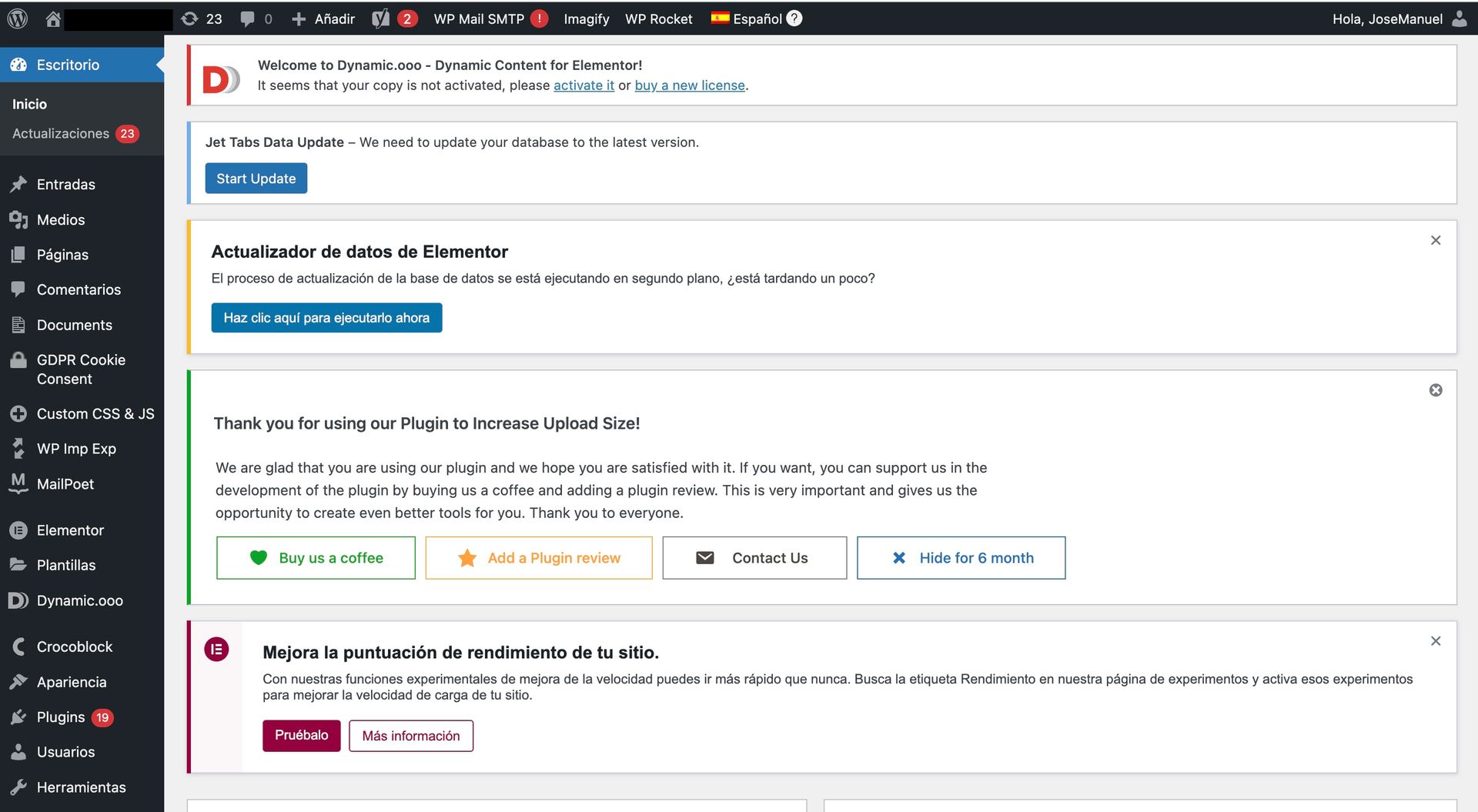This screenshot has height=812, width=1478.
Task: Dismiss the Elementor performance notice
Action: 1435,640
